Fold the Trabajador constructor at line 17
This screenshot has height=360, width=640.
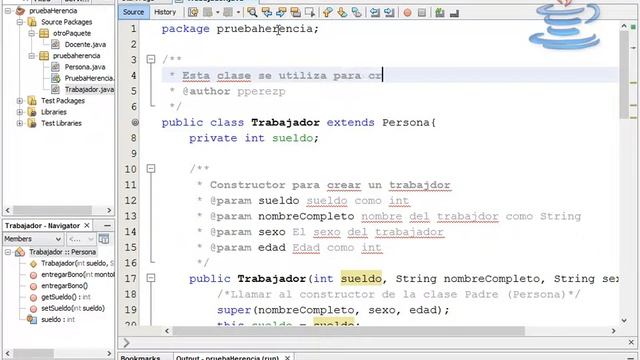(151, 278)
